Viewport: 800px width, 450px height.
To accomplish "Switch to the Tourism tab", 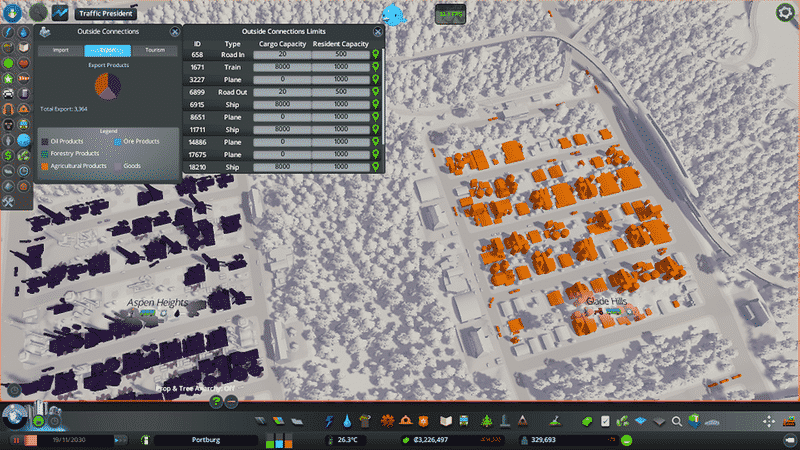I will coord(154,49).
